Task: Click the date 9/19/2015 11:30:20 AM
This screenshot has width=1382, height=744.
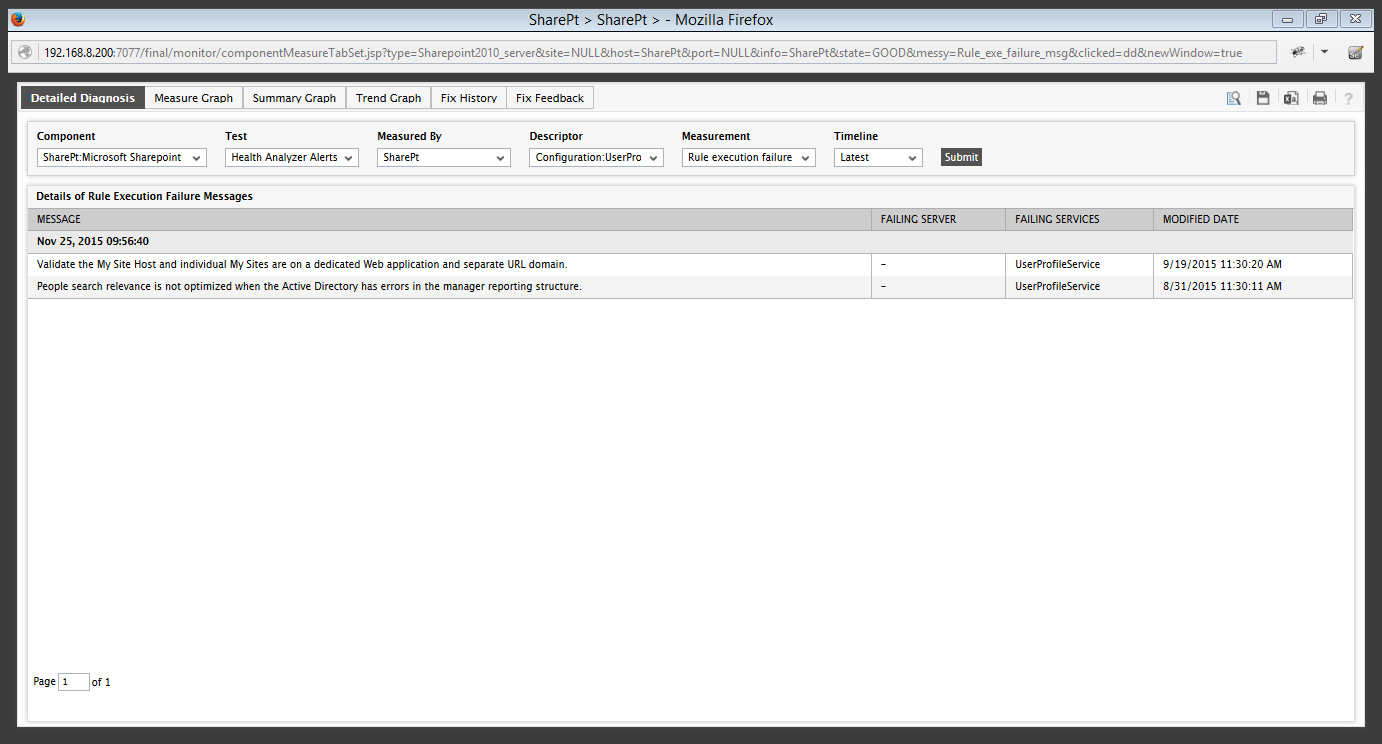Action: point(1222,264)
